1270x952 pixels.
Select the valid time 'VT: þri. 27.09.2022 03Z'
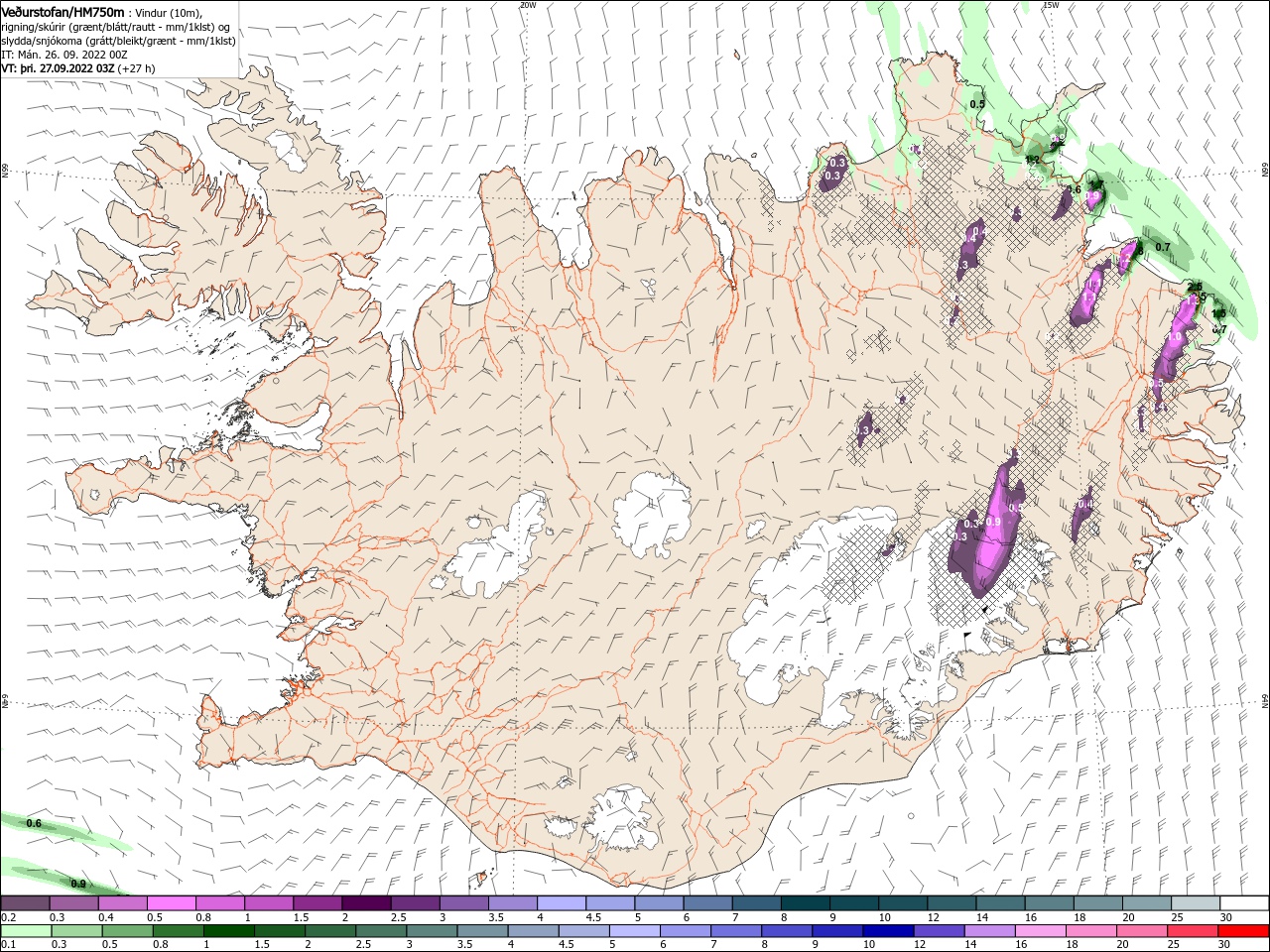pos(58,68)
